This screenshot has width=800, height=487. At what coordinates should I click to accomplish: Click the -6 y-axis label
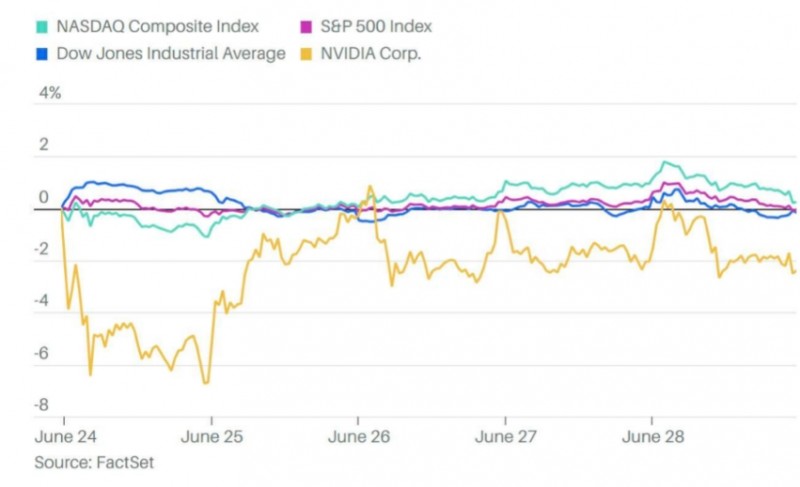(x=41, y=354)
